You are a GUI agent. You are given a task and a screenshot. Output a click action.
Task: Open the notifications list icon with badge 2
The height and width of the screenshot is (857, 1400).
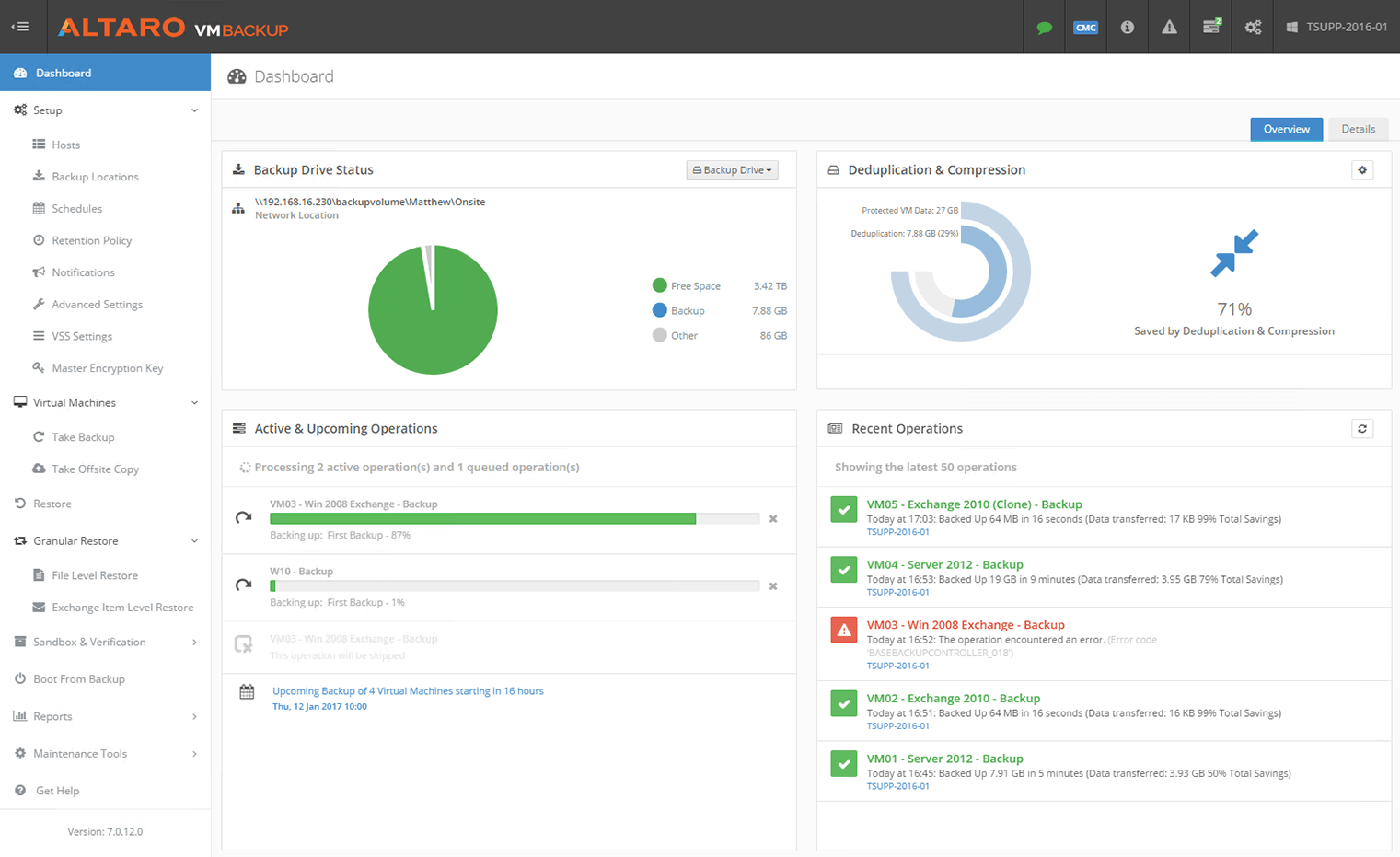tap(1209, 28)
